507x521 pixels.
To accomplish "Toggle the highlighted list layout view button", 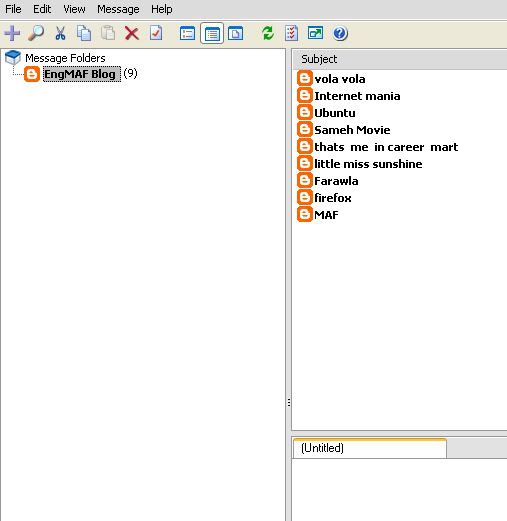I will [212, 33].
